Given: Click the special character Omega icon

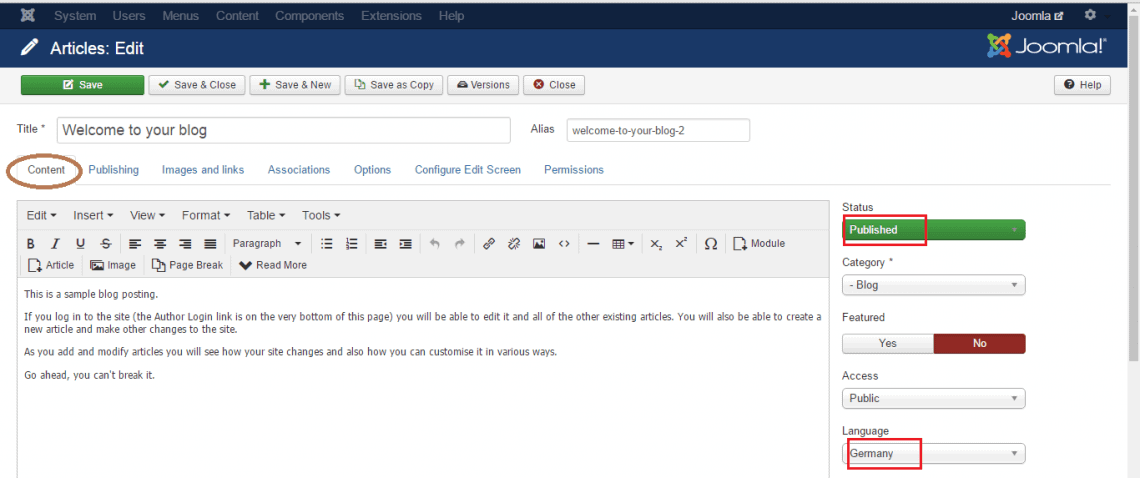Looking at the screenshot, I should tap(710, 244).
